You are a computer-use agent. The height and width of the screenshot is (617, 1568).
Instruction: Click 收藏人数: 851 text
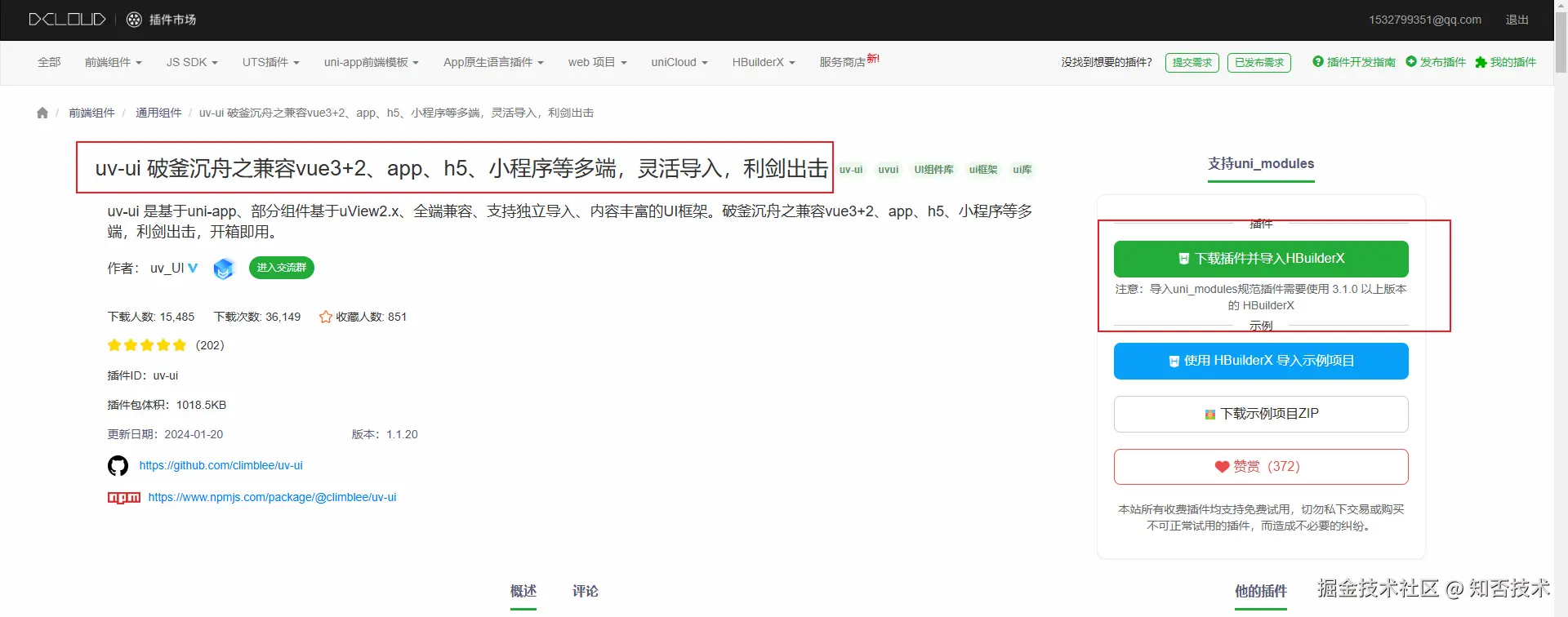[371, 317]
